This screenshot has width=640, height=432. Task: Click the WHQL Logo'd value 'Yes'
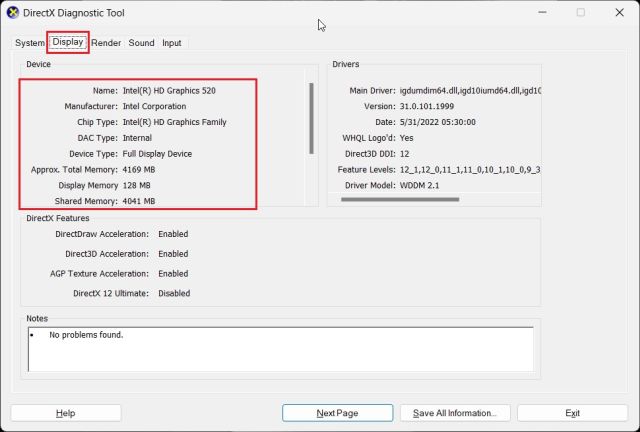407,138
